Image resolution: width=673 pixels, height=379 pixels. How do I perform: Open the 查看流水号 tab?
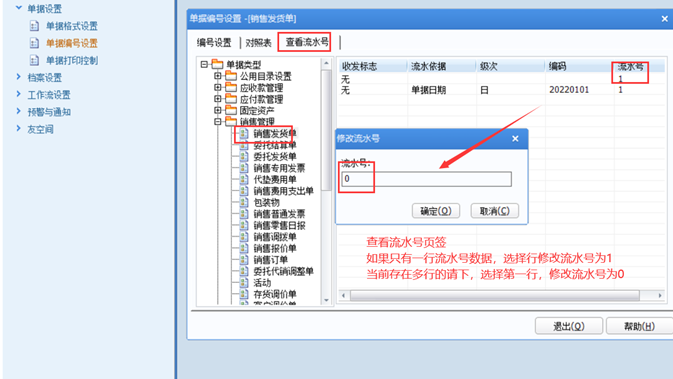pos(307,42)
